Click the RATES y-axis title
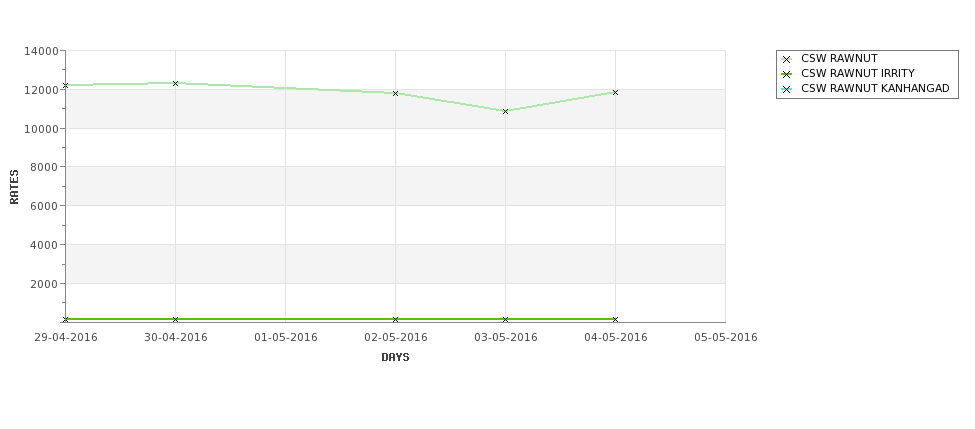Screen dimensions: 975x429 click(x=14, y=187)
